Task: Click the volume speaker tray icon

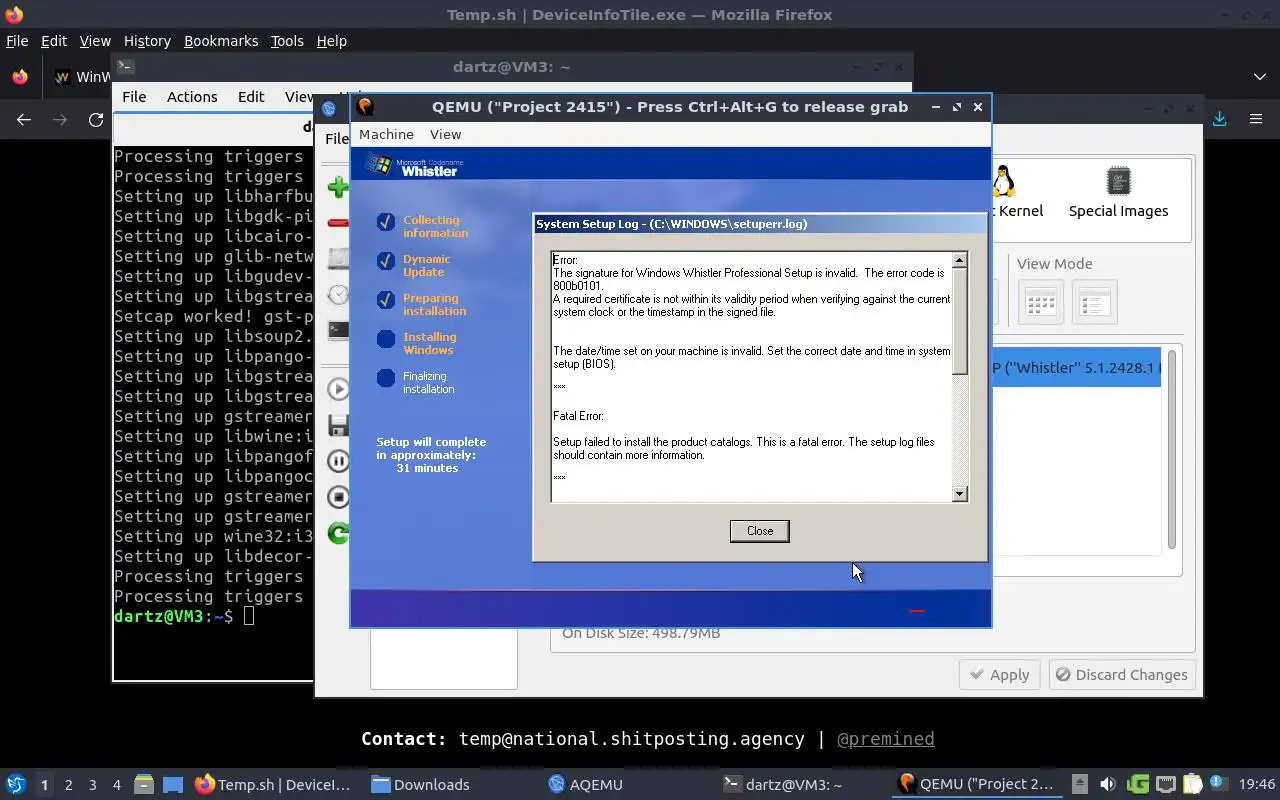Action: pyautogui.click(x=1107, y=785)
